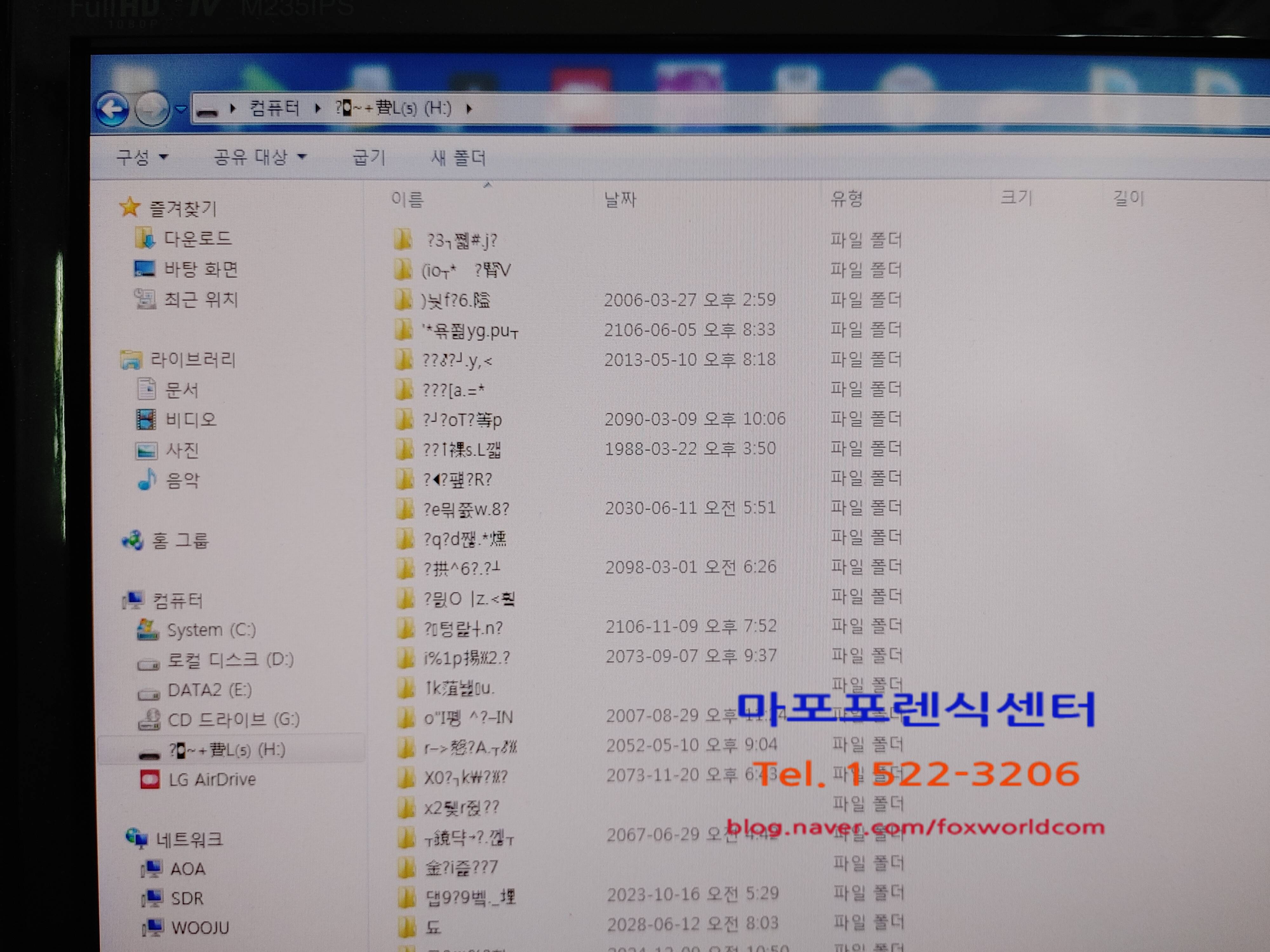Select the 컴퓨터 node icon in sidebar

[x=133, y=600]
